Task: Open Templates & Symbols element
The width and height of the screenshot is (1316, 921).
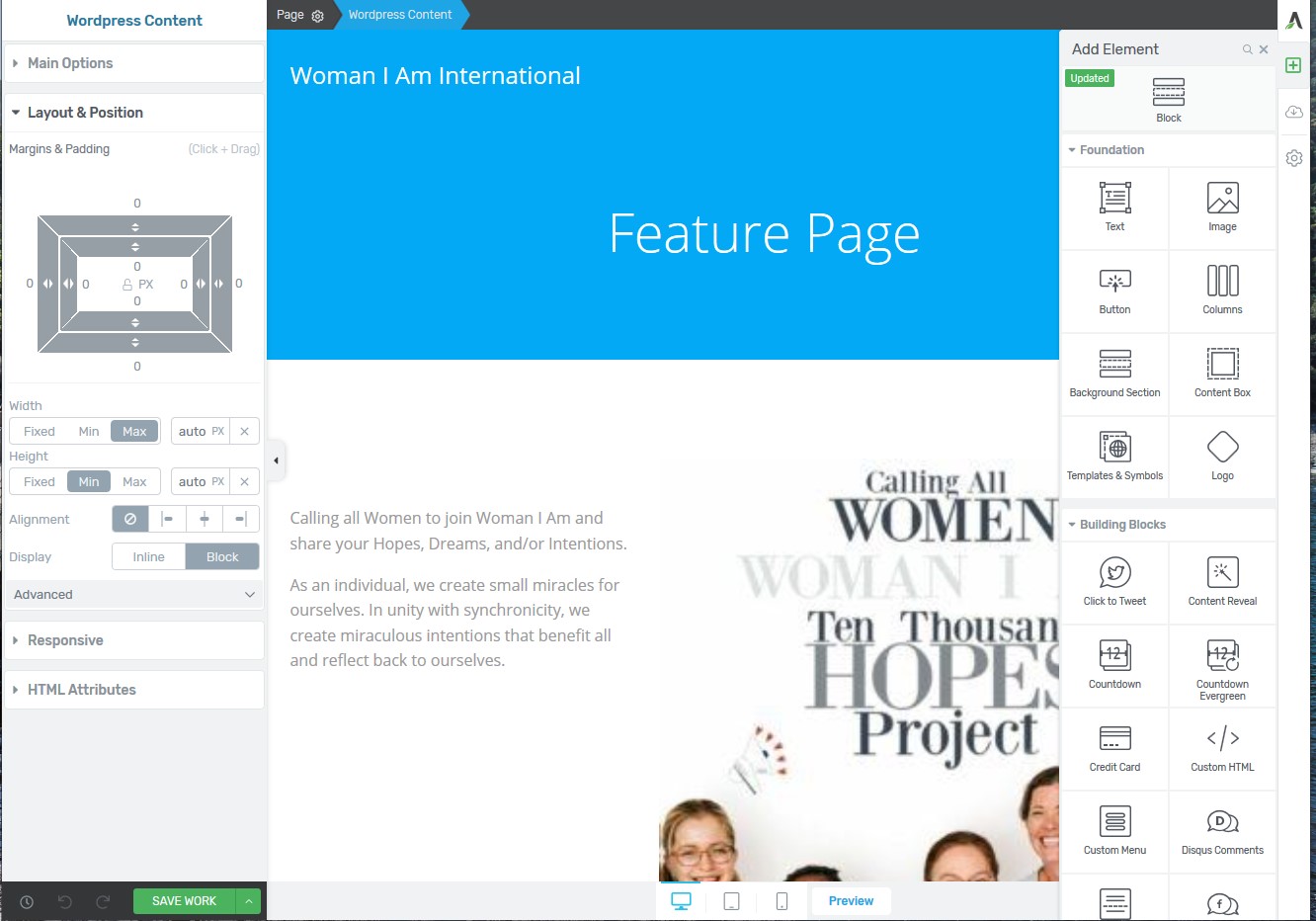Action: click(1114, 457)
